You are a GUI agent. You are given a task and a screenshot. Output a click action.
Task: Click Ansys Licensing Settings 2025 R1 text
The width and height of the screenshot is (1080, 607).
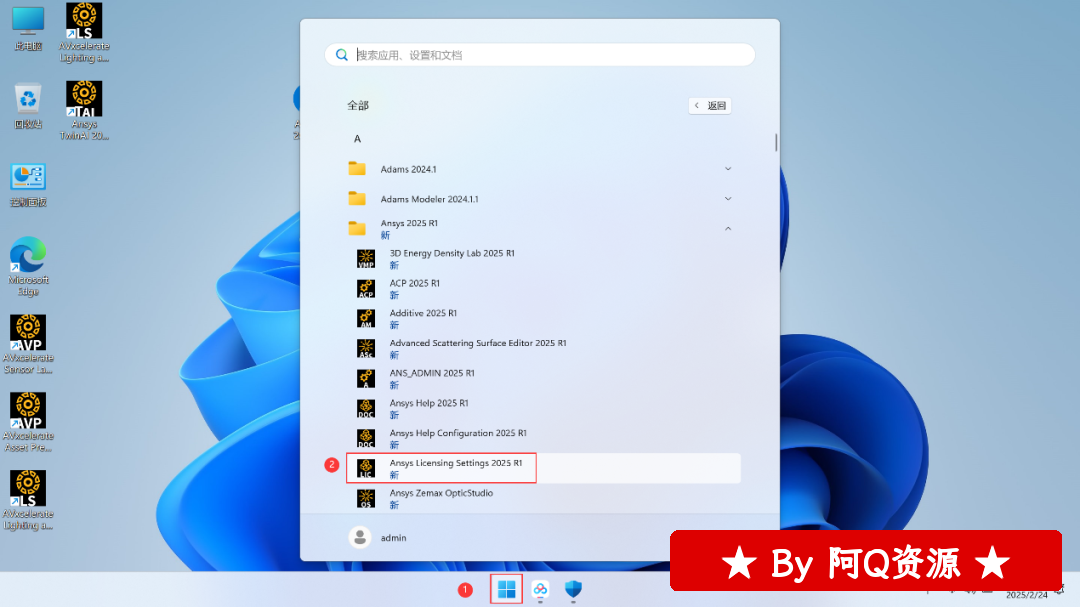point(456,463)
